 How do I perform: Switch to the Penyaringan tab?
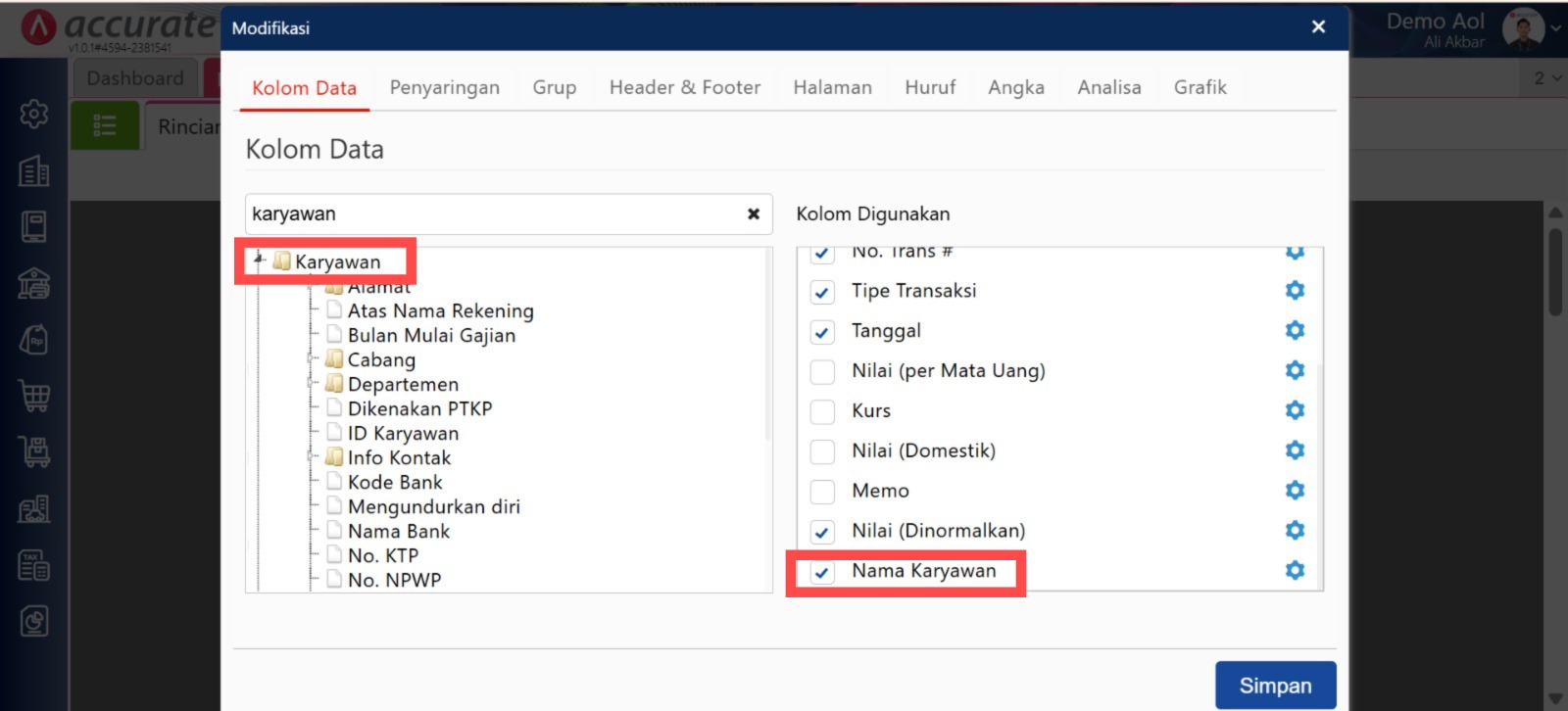click(444, 87)
